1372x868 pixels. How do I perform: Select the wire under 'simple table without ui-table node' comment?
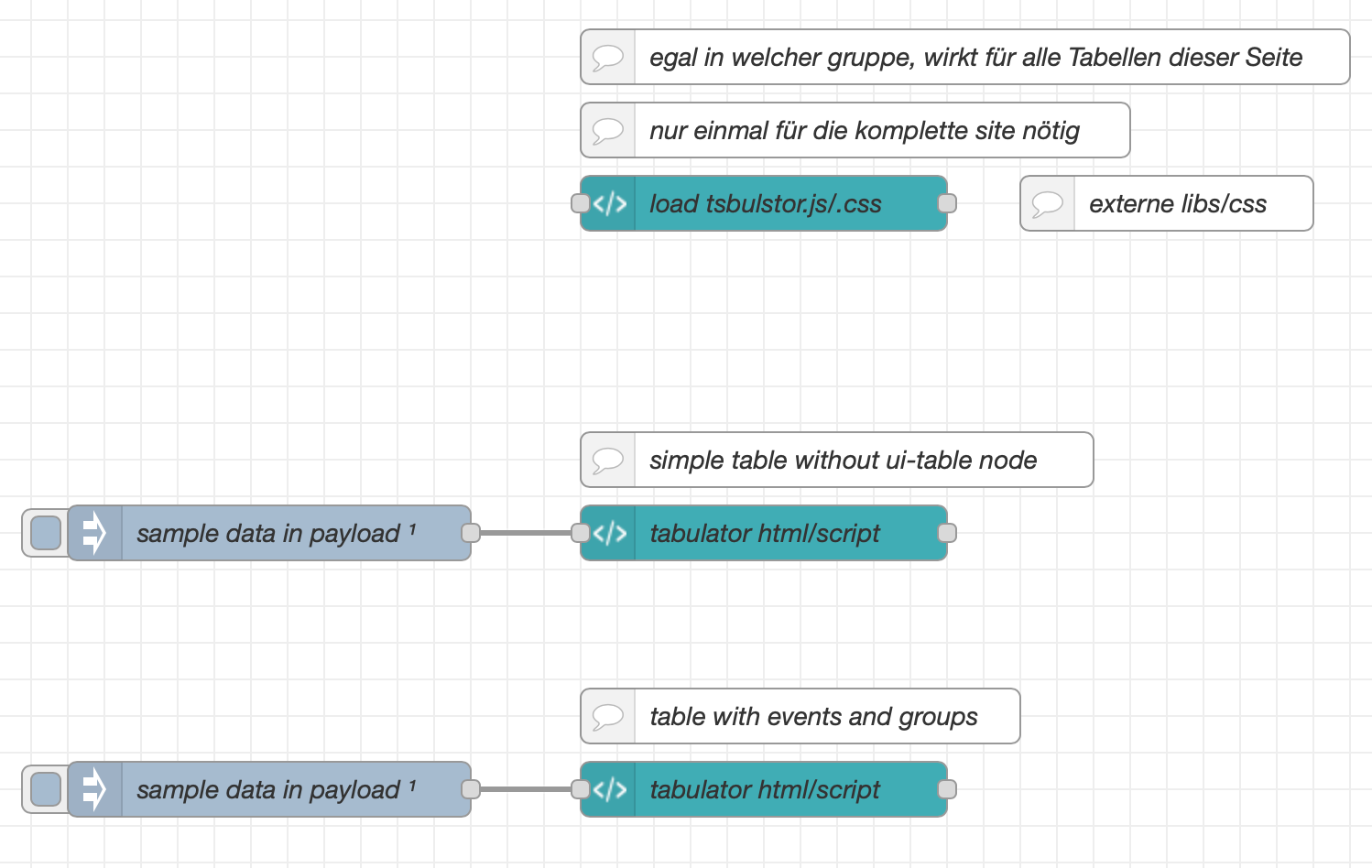click(x=526, y=533)
